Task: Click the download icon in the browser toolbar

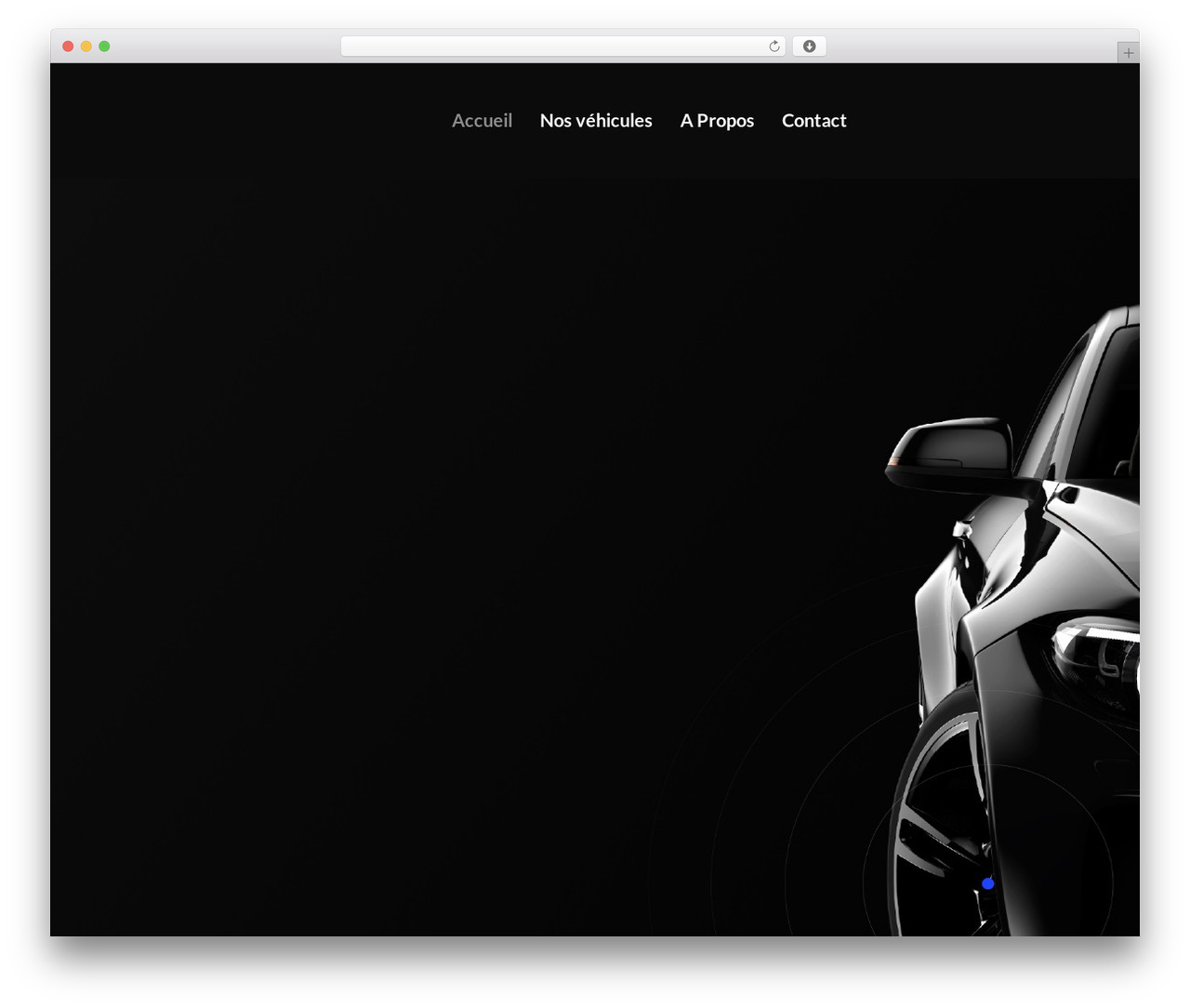Action: tap(809, 46)
